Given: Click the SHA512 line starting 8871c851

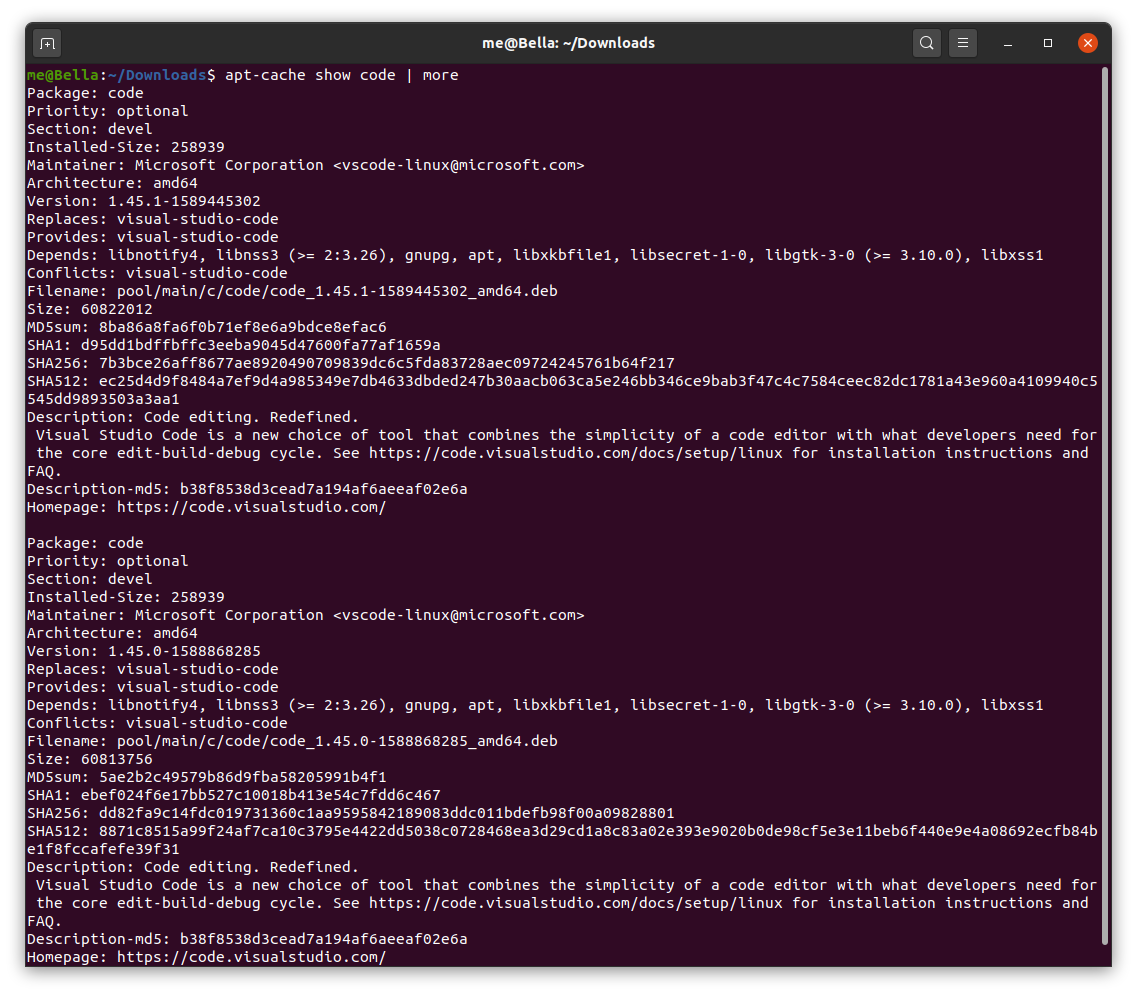Looking at the screenshot, I should click(x=562, y=841).
